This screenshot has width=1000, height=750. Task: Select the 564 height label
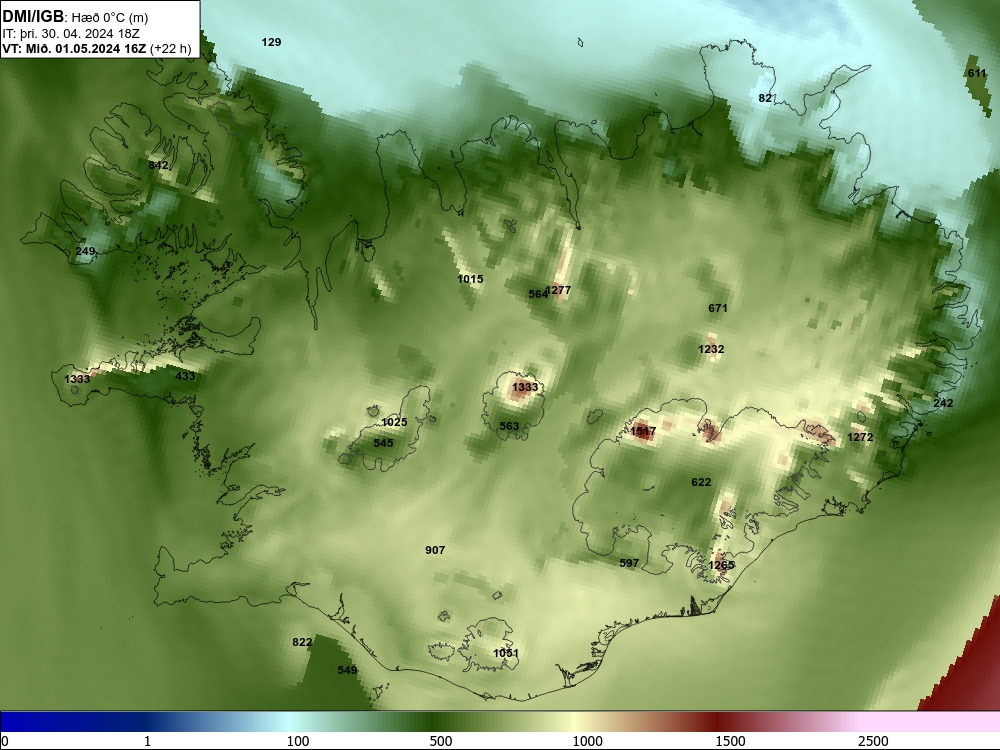click(x=538, y=294)
